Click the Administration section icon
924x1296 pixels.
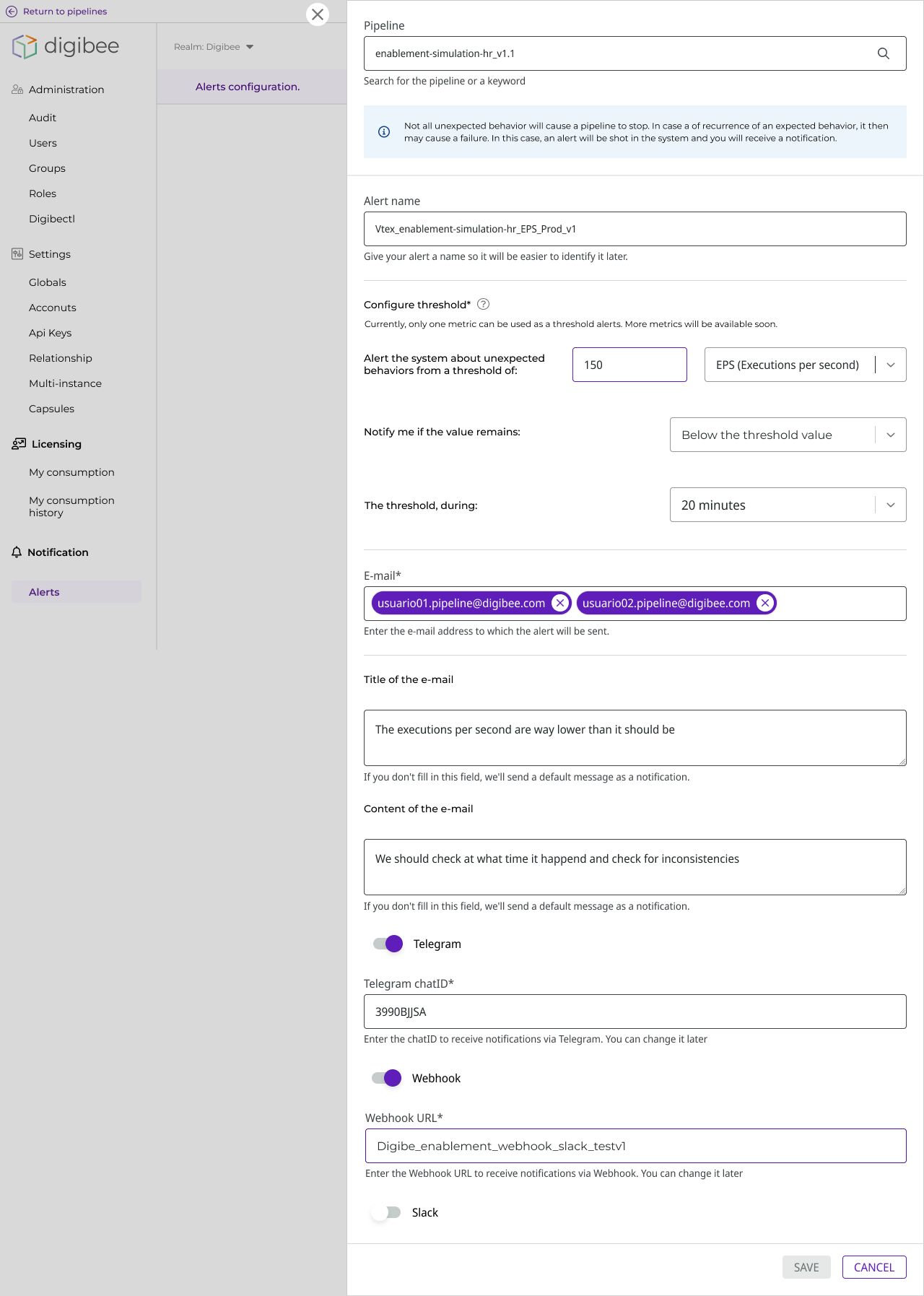click(17, 90)
